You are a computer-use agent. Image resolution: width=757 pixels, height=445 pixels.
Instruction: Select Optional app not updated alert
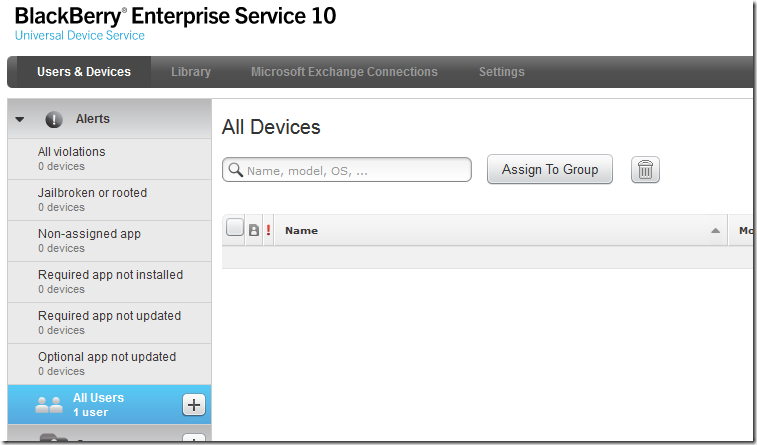110,364
